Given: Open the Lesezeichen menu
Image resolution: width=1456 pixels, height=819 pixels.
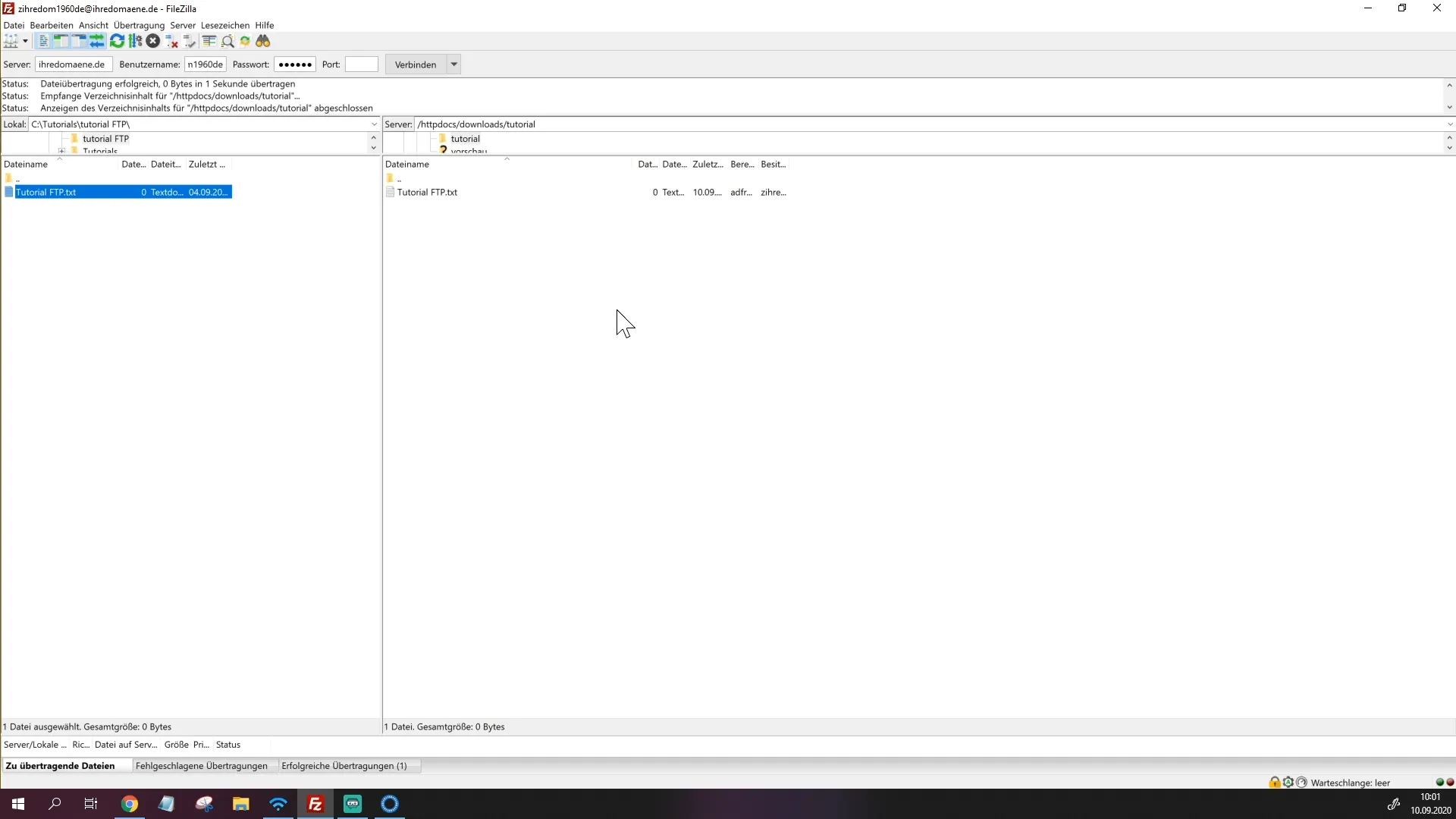Looking at the screenshot, I should 225,25.
